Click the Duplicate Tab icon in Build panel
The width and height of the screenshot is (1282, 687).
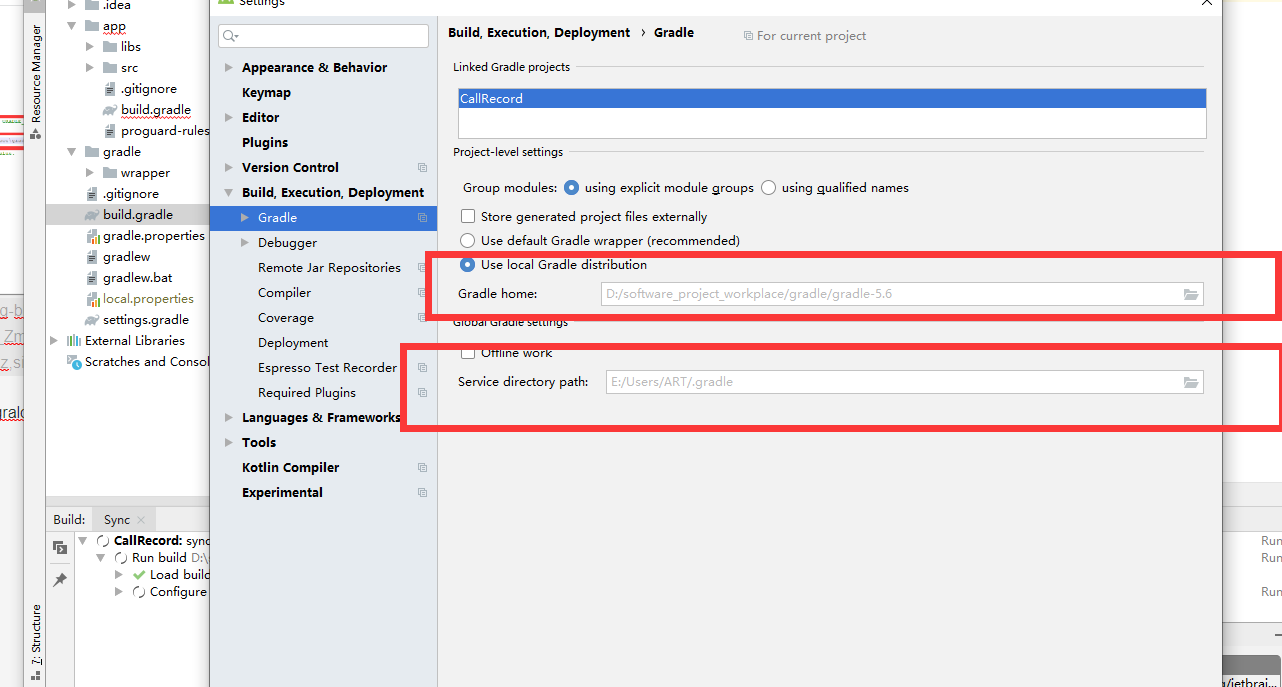(59, 546)
